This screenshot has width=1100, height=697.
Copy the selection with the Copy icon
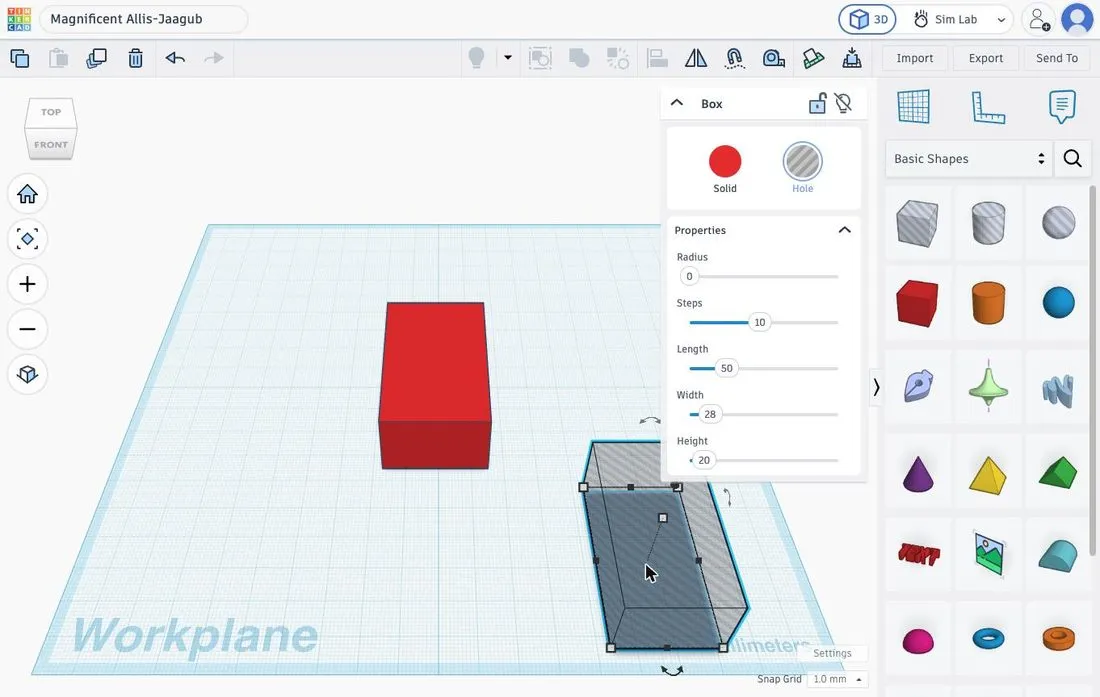coord(20,58)
